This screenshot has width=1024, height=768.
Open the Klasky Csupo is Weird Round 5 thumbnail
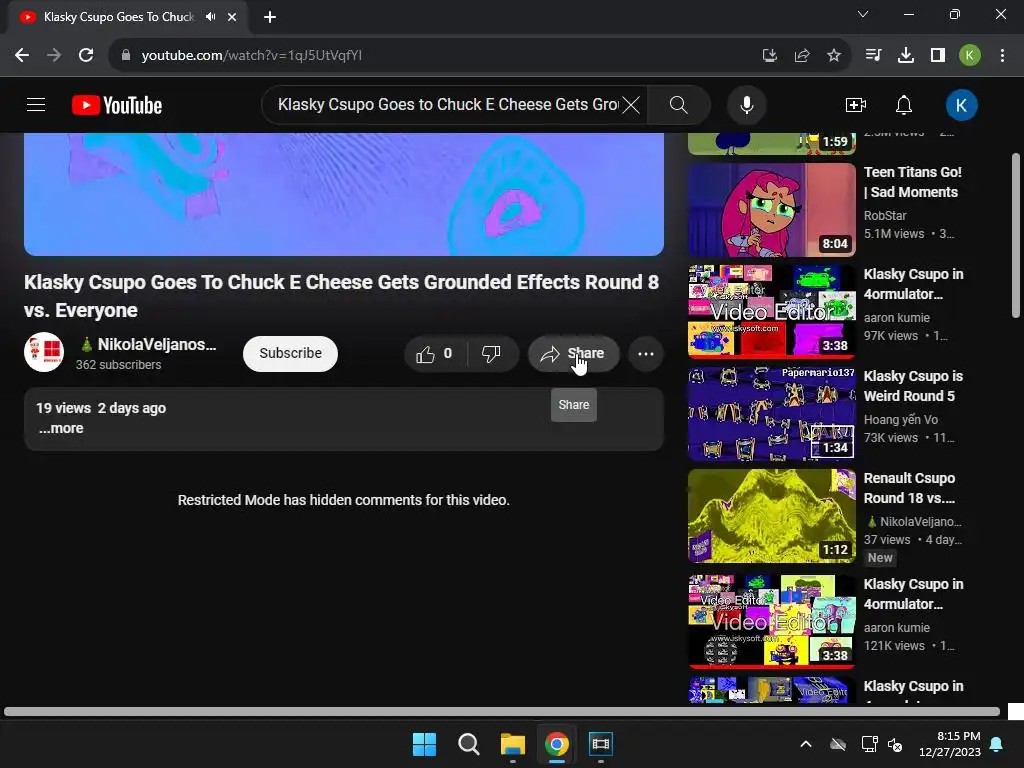coord(771,413)
